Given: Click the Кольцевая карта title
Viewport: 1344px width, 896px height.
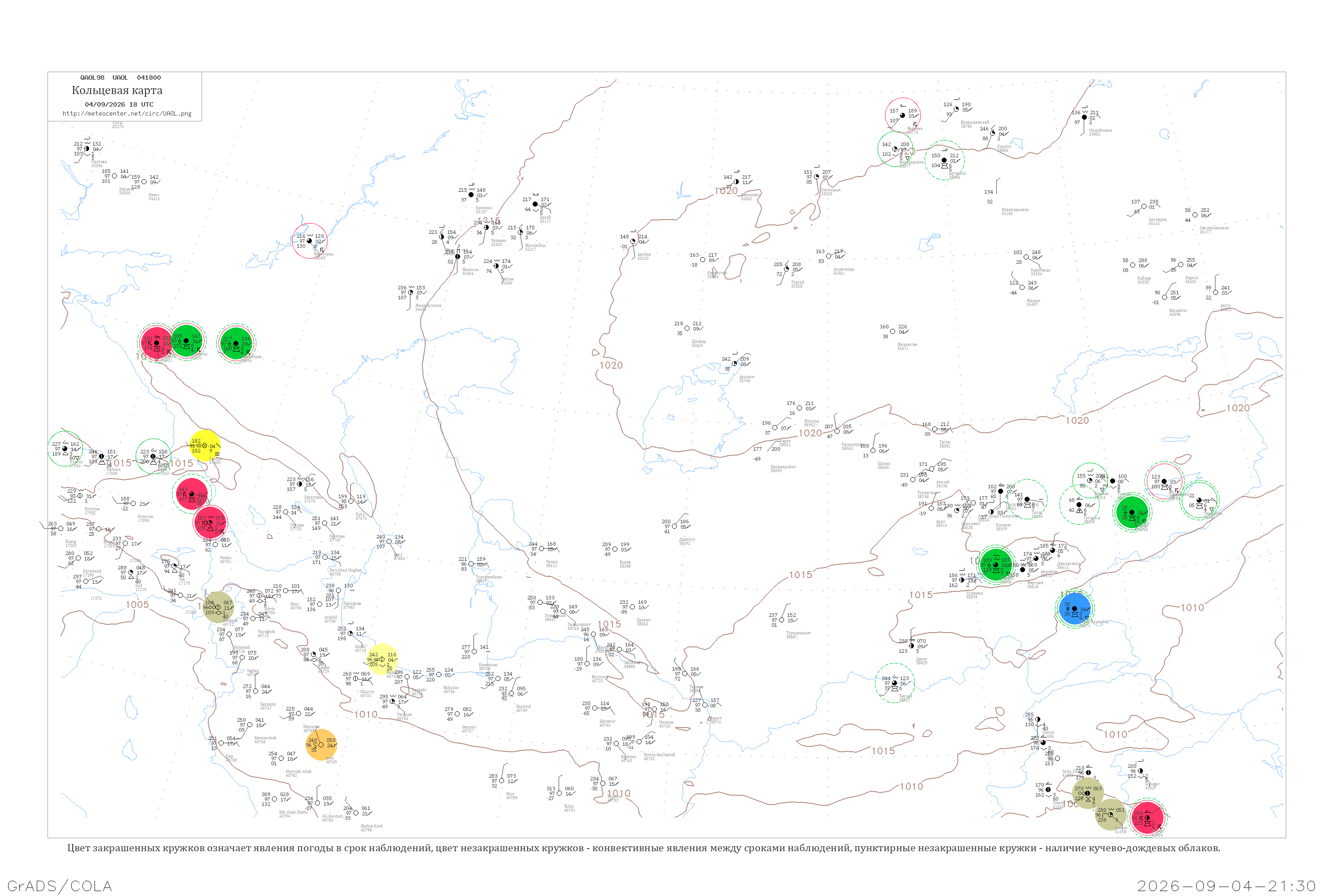Looking at the screenshot, I should click(x=117, y=90).
